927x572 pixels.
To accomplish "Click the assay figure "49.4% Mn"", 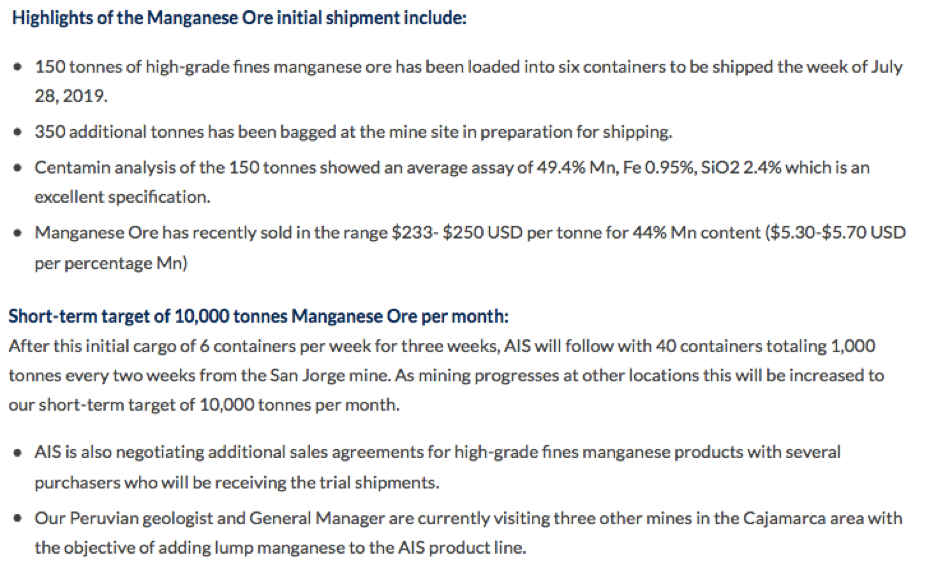I will click(x=595, y=167).
